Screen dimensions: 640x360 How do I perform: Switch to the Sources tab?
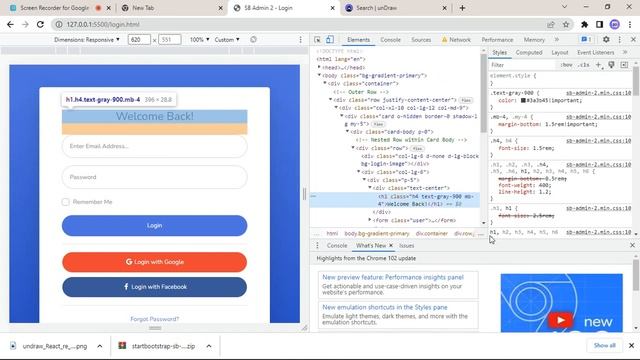421,40
